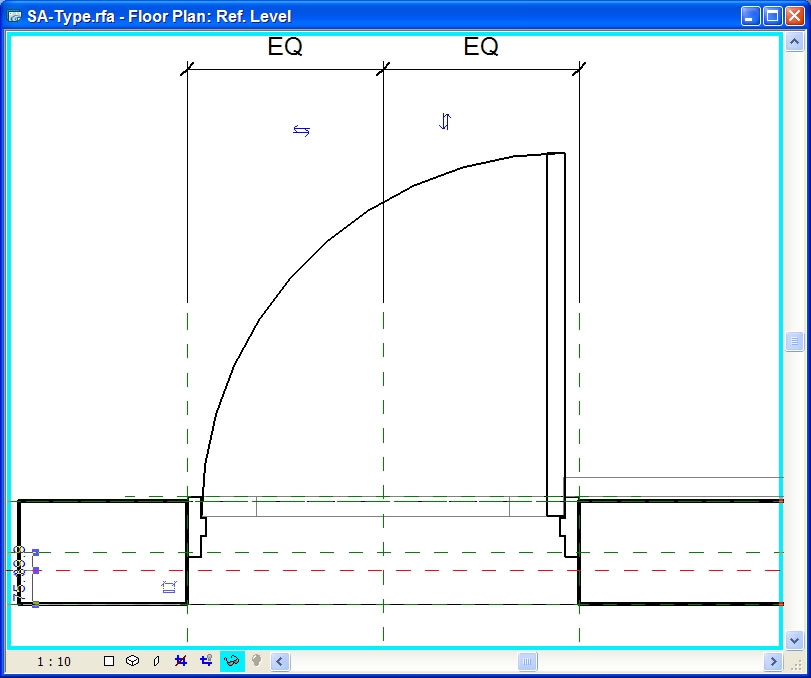This screenshot has height=678, width=811.
Task: Open the 1 : 10 view scale control
Action: click(x=53, y=661)
